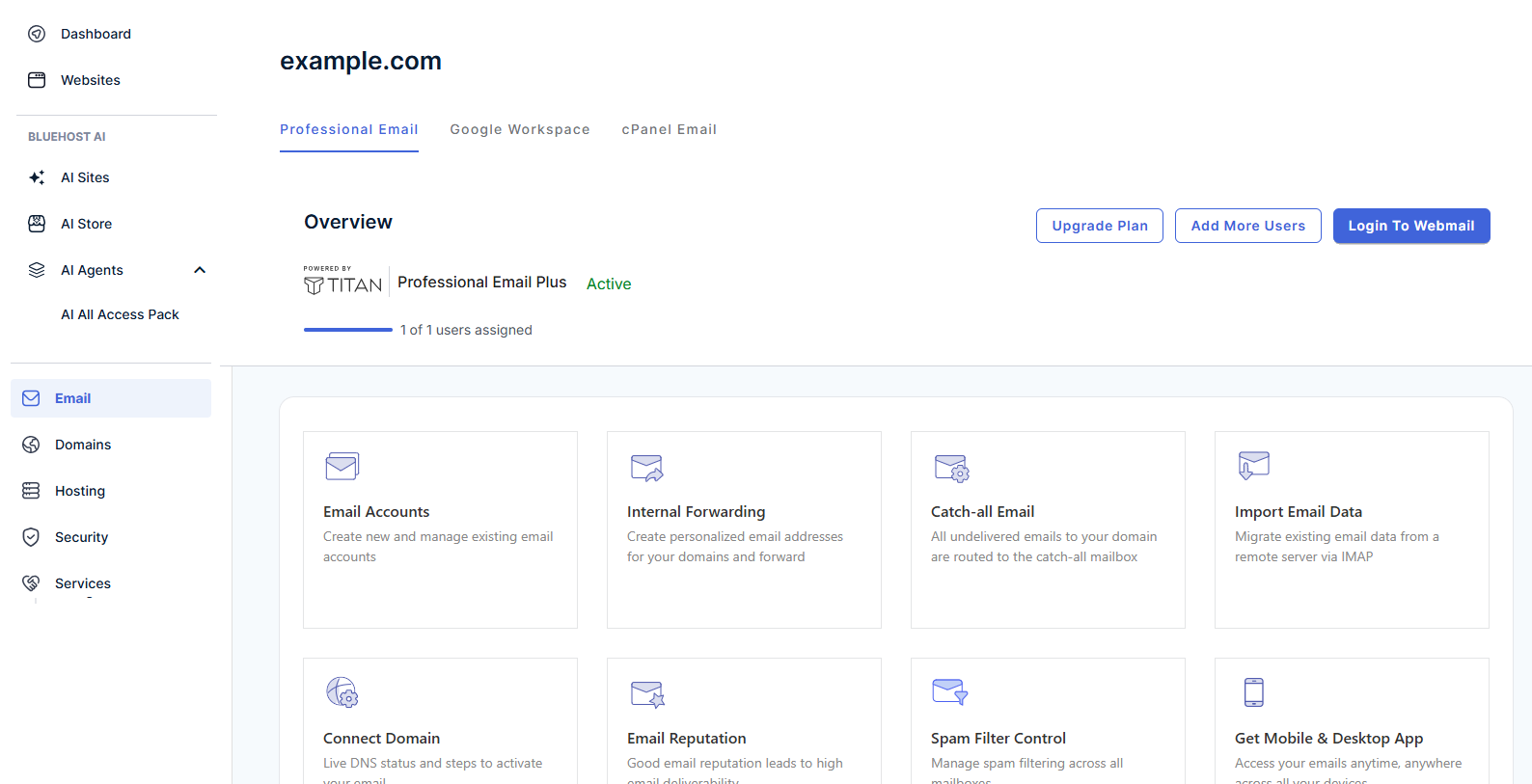Click the Services icon in sidebar
Screen dimensions: 1532x784
pyautogui.click(x=31, y=583)
